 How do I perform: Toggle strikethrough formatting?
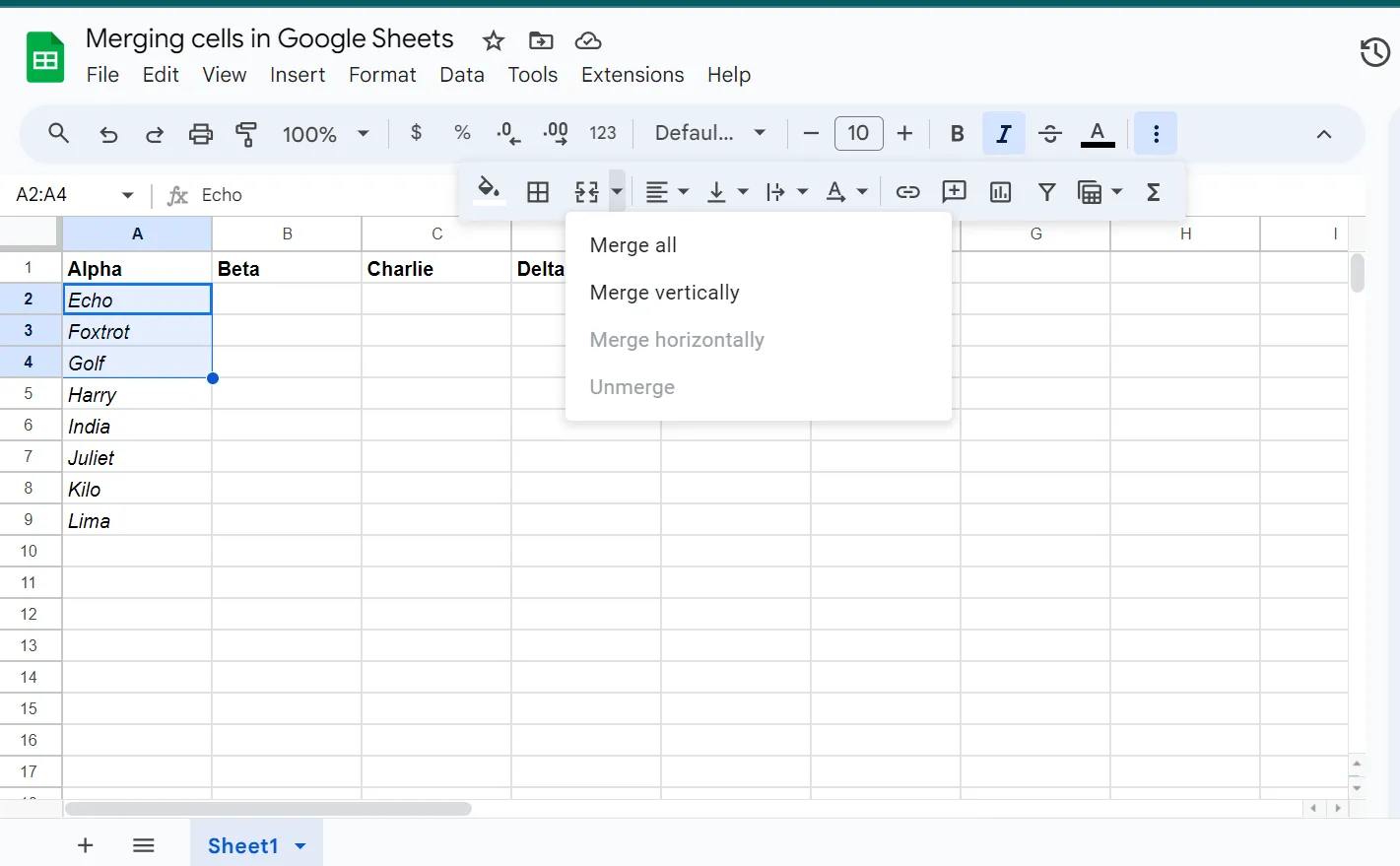[x=1050, y=133]
